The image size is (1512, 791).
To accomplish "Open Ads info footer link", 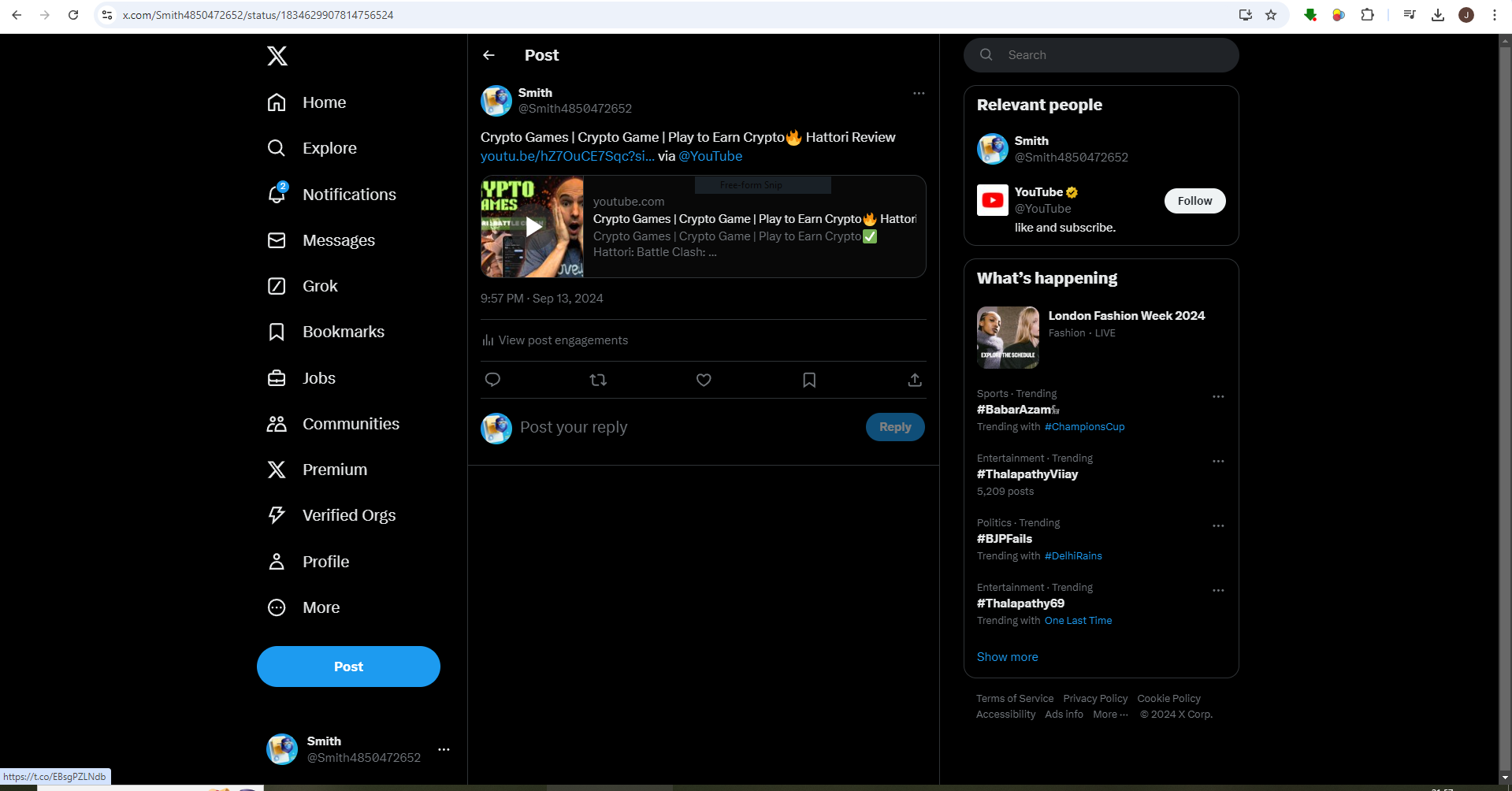I will click(x=1064, y=715).
